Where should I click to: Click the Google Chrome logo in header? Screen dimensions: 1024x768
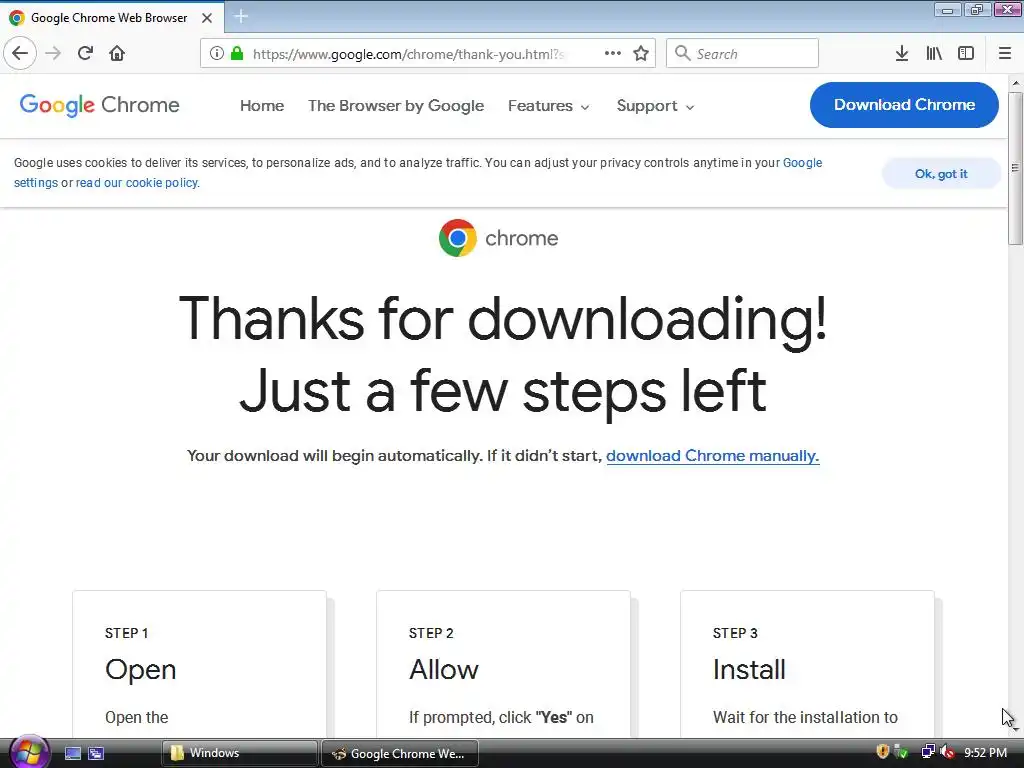tap(99, 104)
